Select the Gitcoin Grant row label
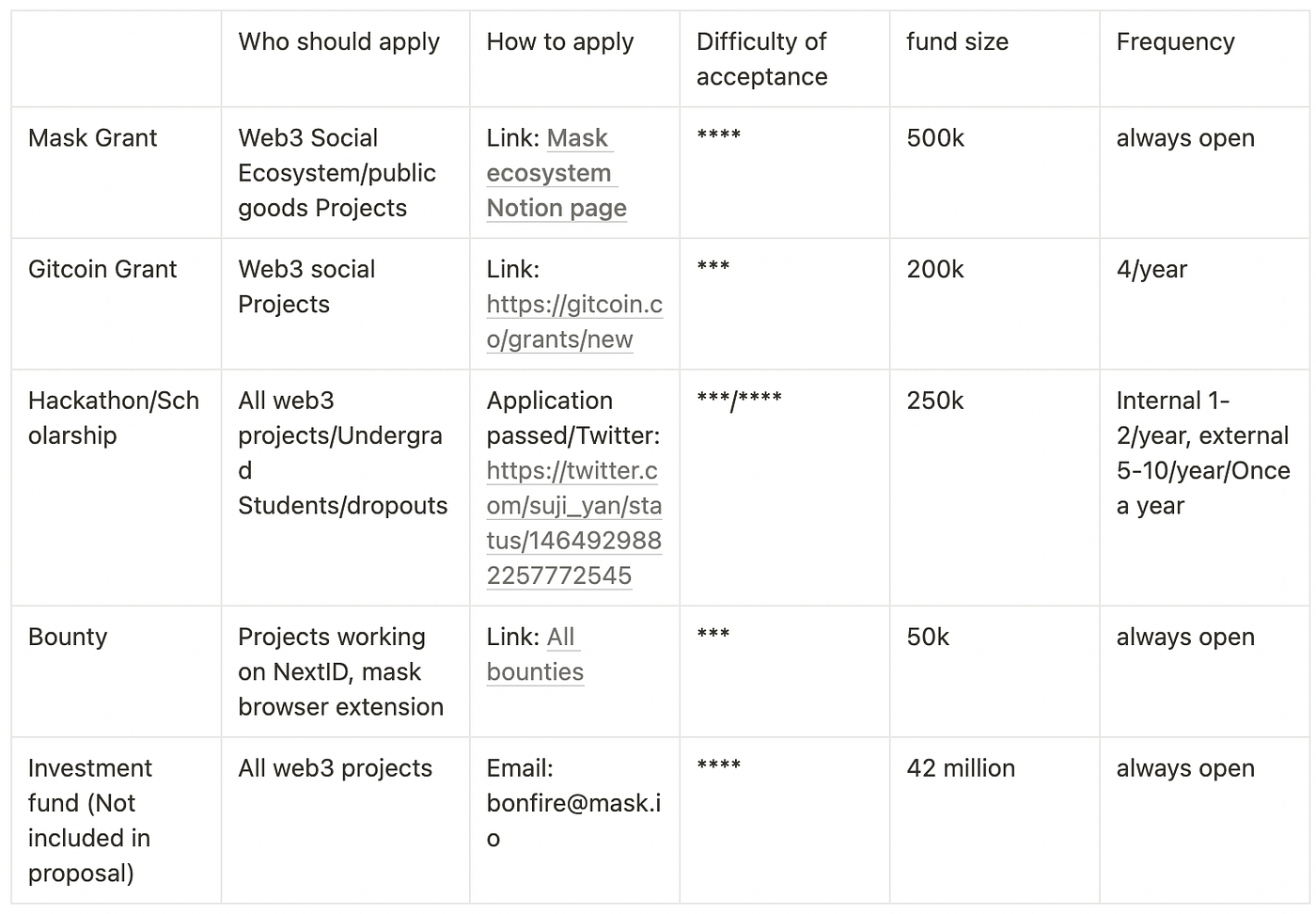 (x=102, y=270)
